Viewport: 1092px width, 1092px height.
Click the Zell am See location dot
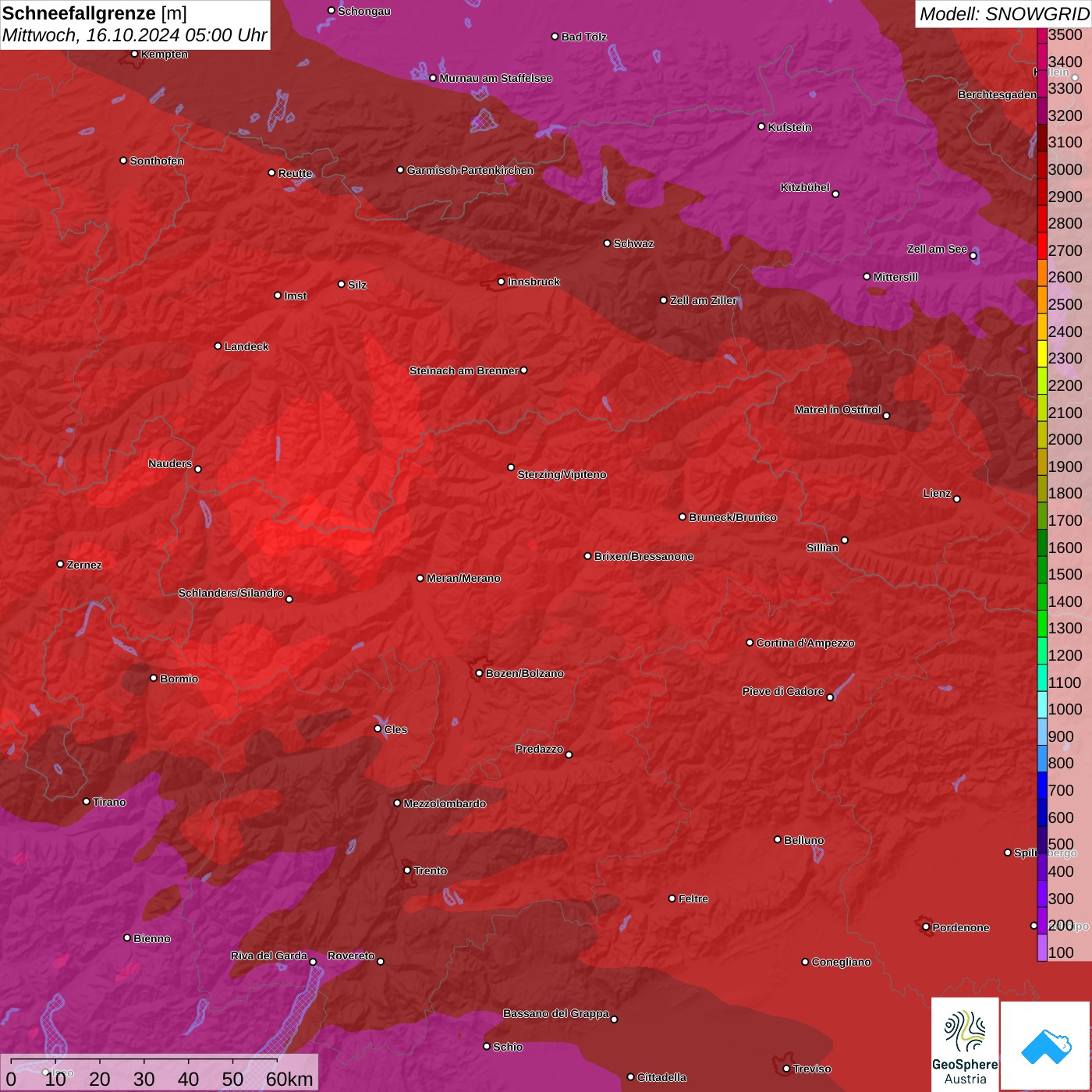tap(973, 256)
